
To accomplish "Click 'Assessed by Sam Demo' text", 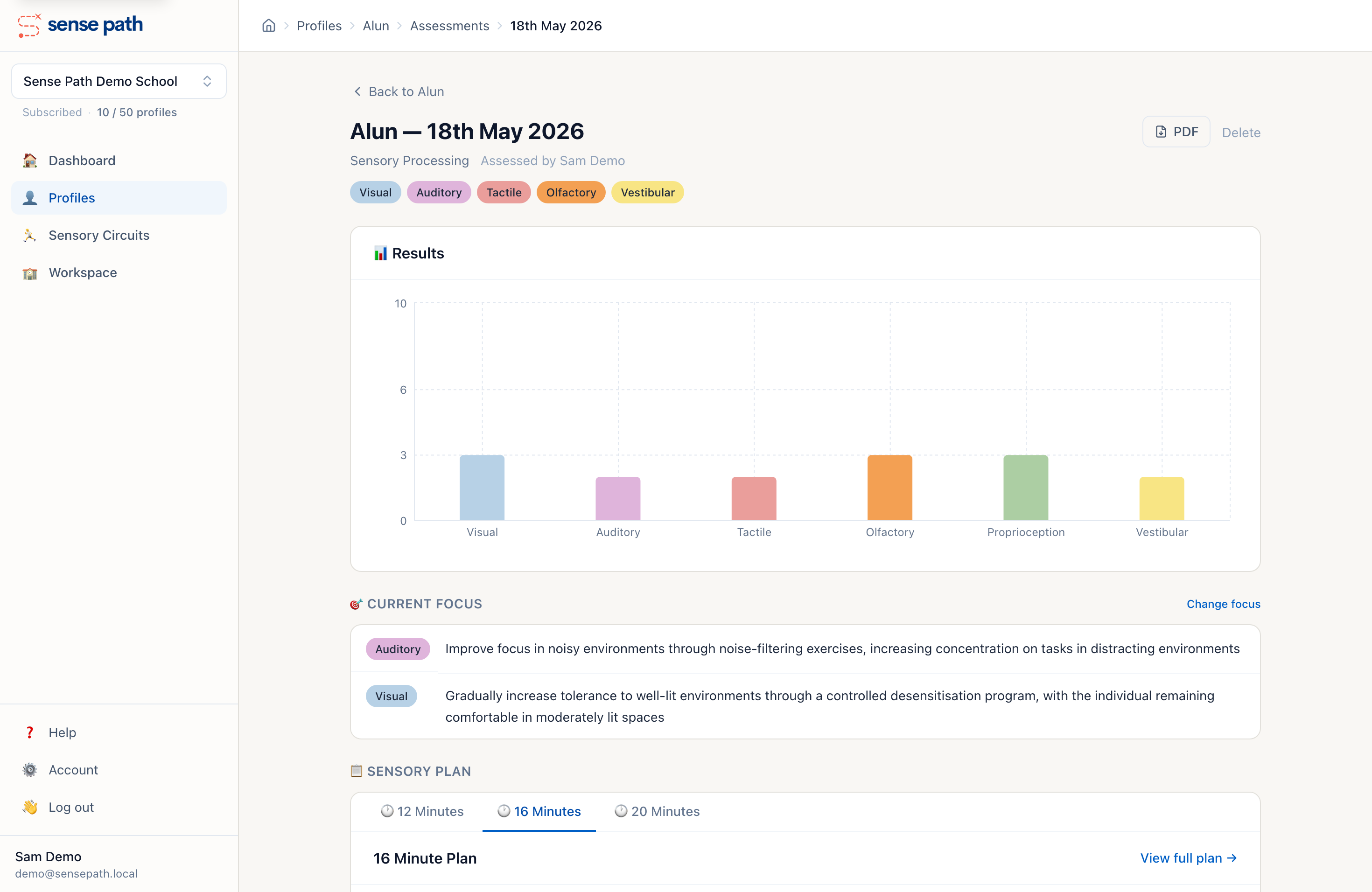I will (x=553, y=161).
